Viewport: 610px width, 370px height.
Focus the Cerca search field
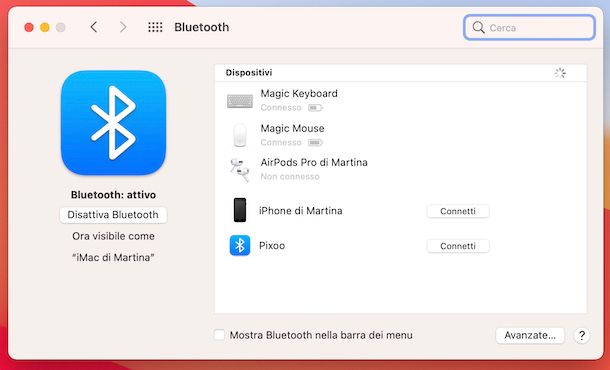click(x=529, y=27)
